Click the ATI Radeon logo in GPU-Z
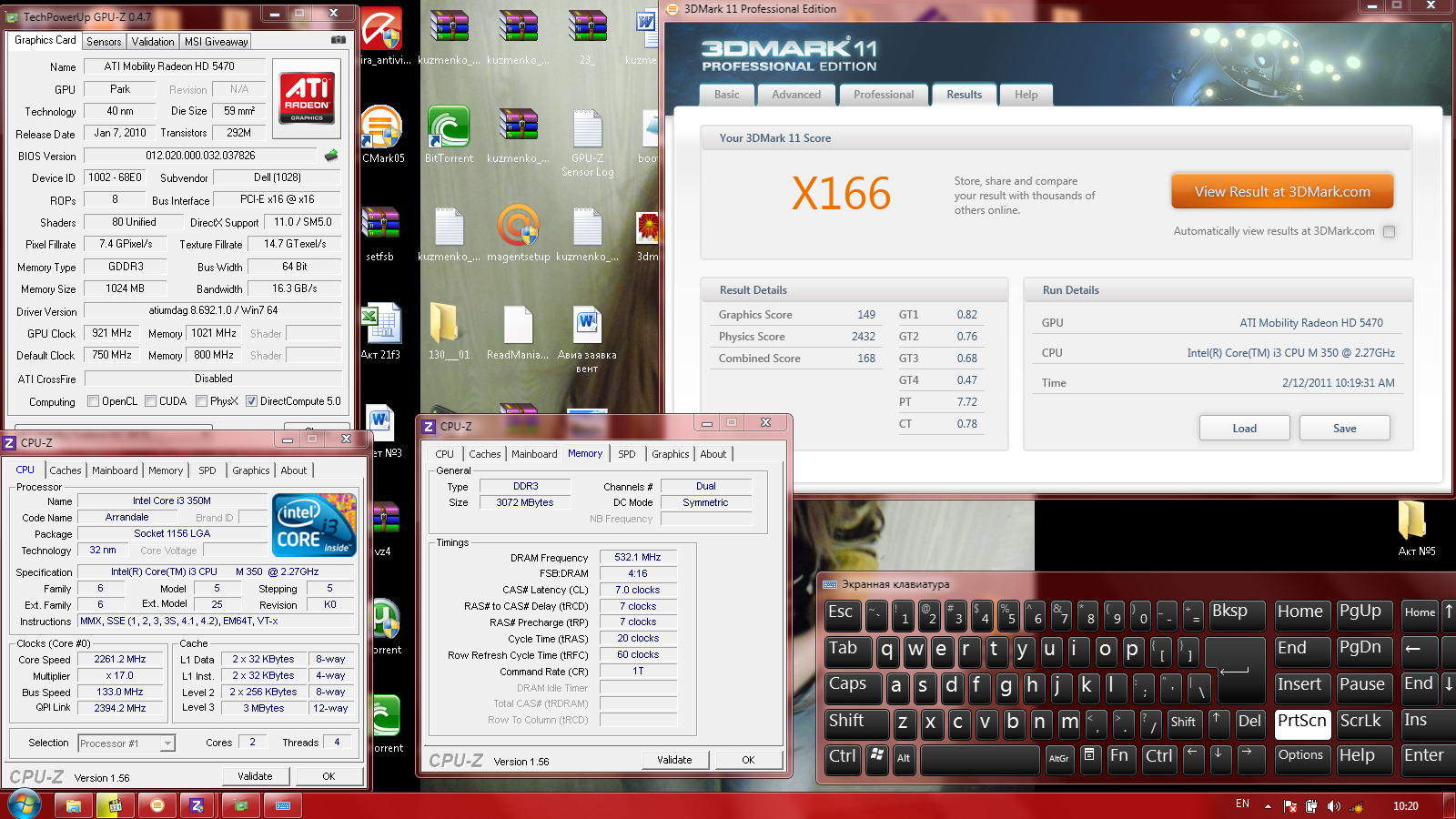This screenshot has width=1456, height=819. (307, 97)
